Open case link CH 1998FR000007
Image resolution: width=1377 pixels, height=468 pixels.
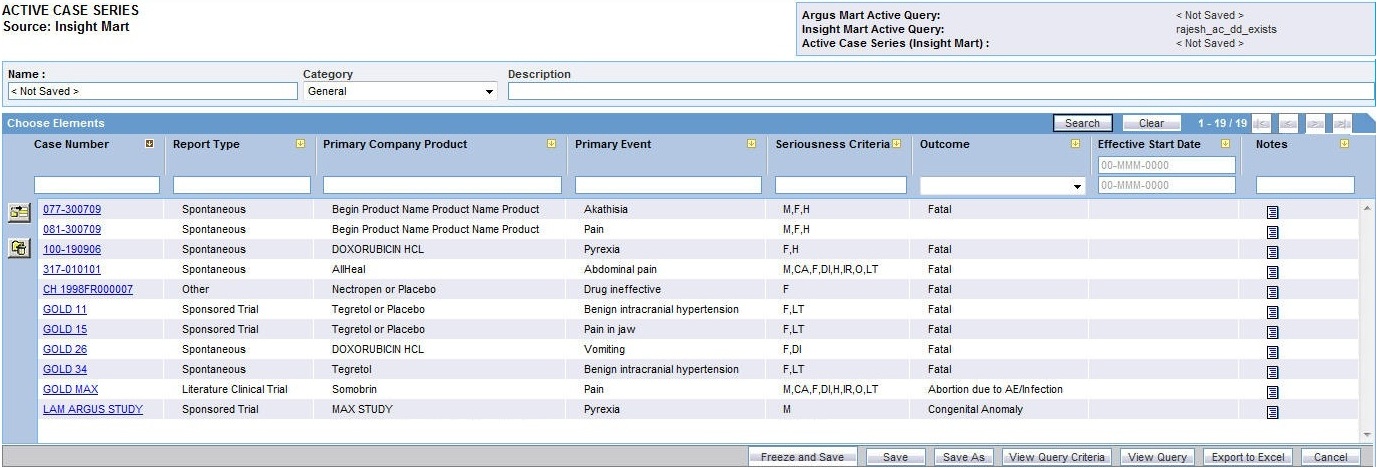88,290
